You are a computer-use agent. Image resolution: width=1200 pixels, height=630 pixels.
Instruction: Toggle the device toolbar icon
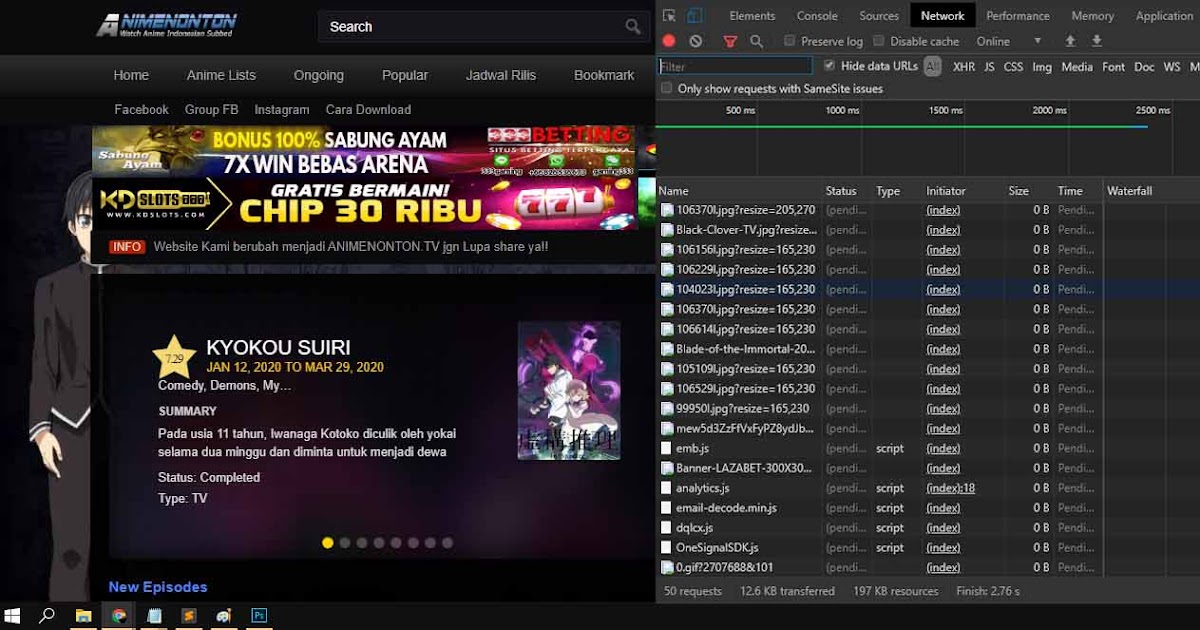[x=694, y=16]
